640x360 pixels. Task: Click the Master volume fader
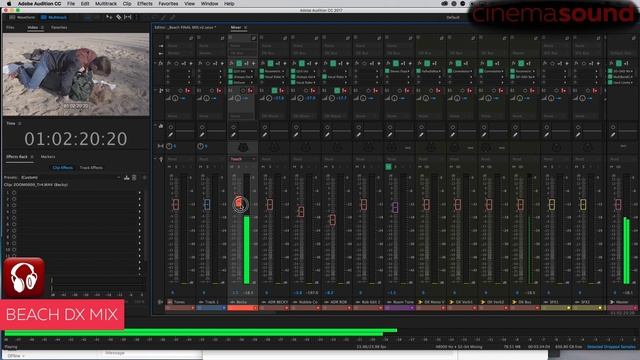click(x=618, y=204)
